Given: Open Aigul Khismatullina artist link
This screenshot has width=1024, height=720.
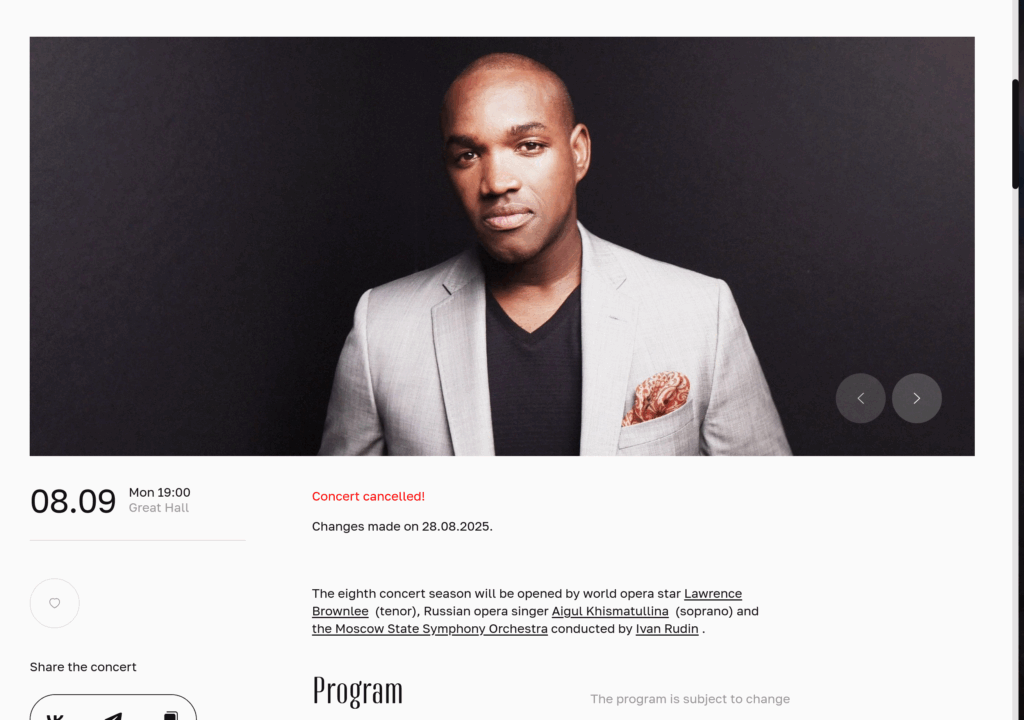Looking at the screenshot, I should [610, 612].
